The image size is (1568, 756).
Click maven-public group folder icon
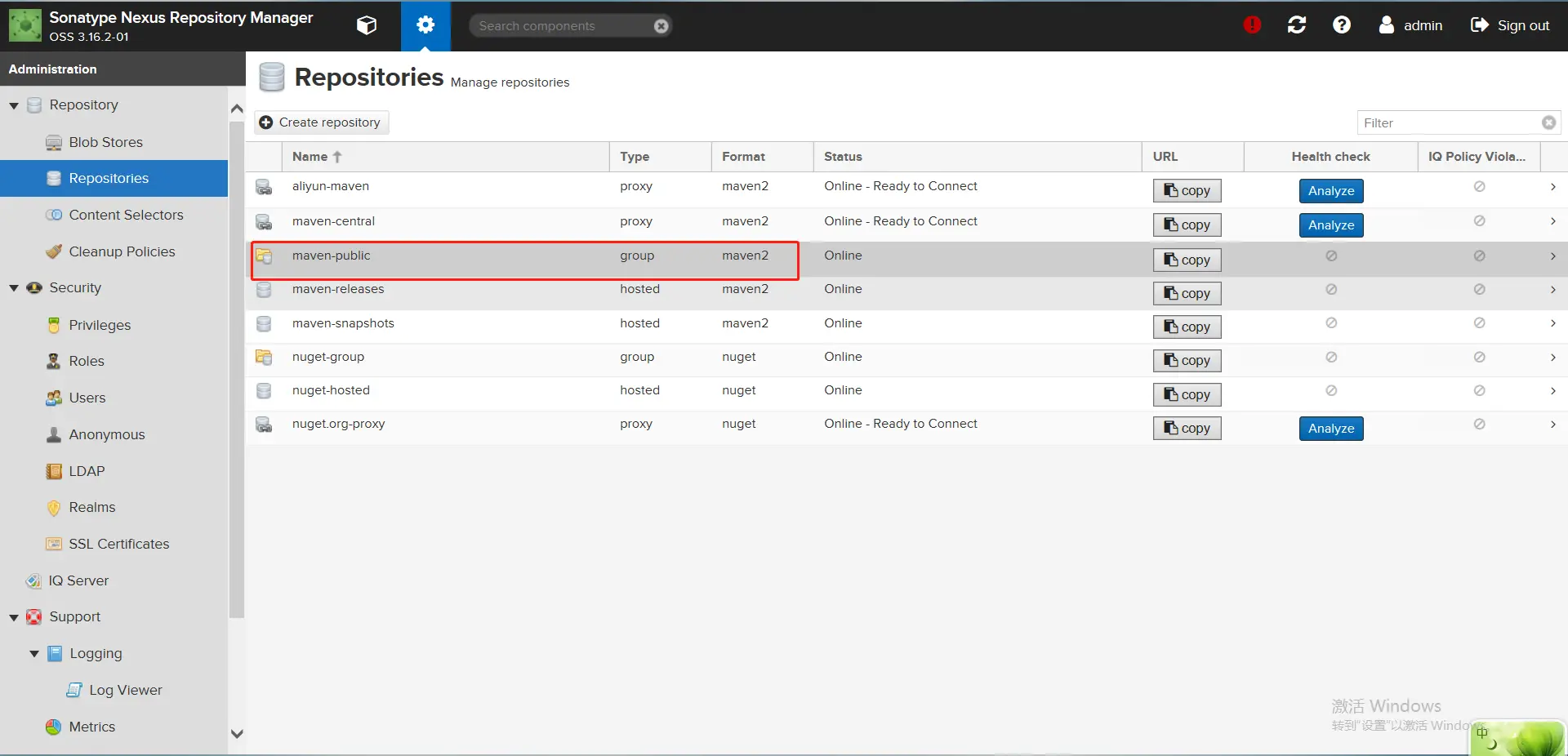click(264, 256)
